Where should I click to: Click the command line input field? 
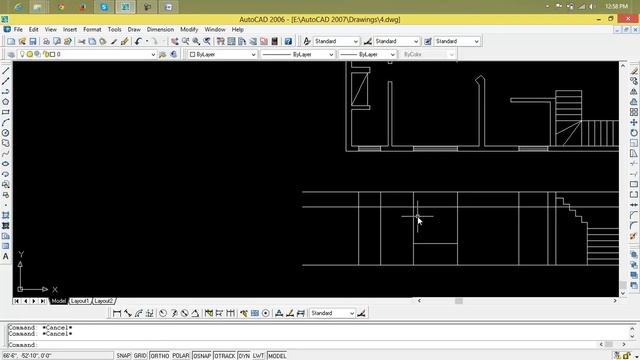303,344
